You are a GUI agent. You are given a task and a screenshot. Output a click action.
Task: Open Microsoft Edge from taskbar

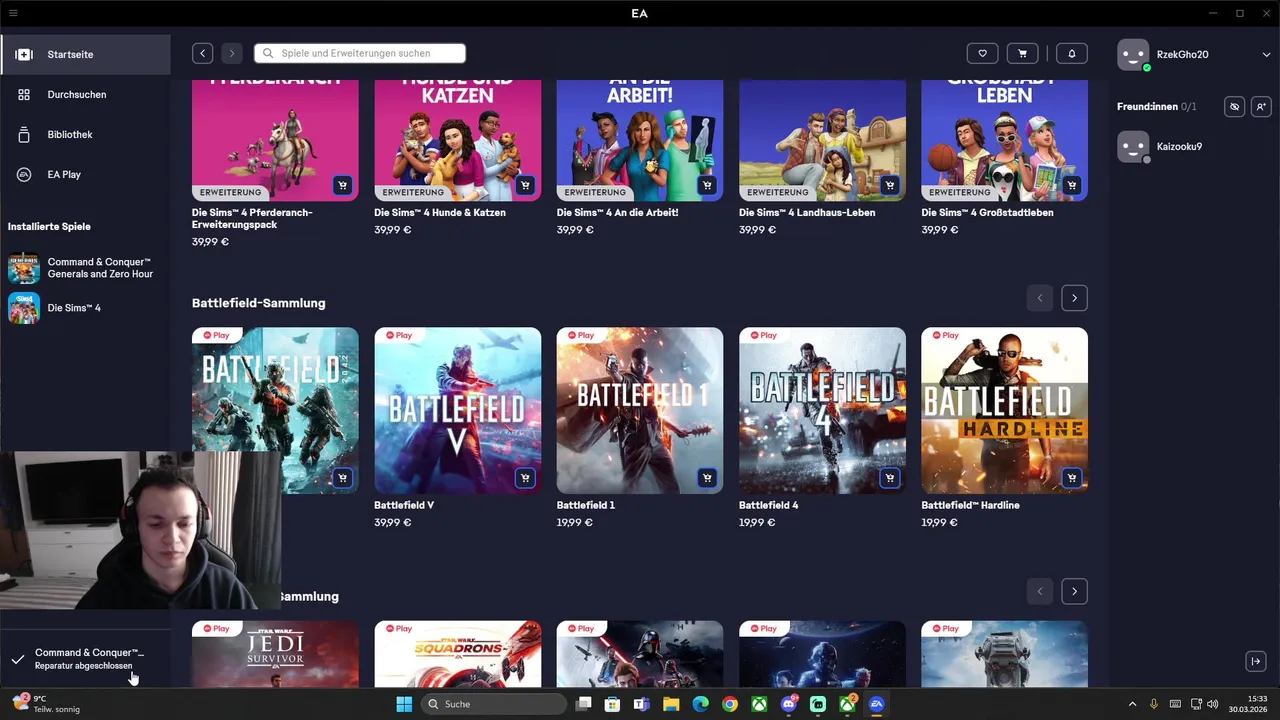[700, 704]
